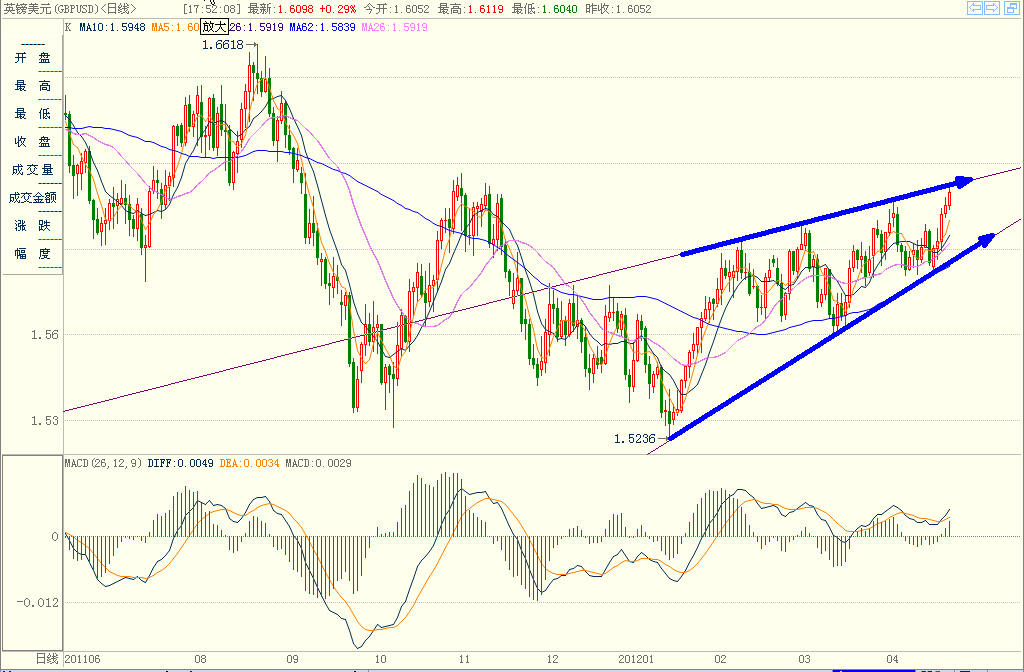The height and width of the screenshot is (672, 1024).
Task: Click the time stamp [17:52:08]
Action: tap(212, 8)
